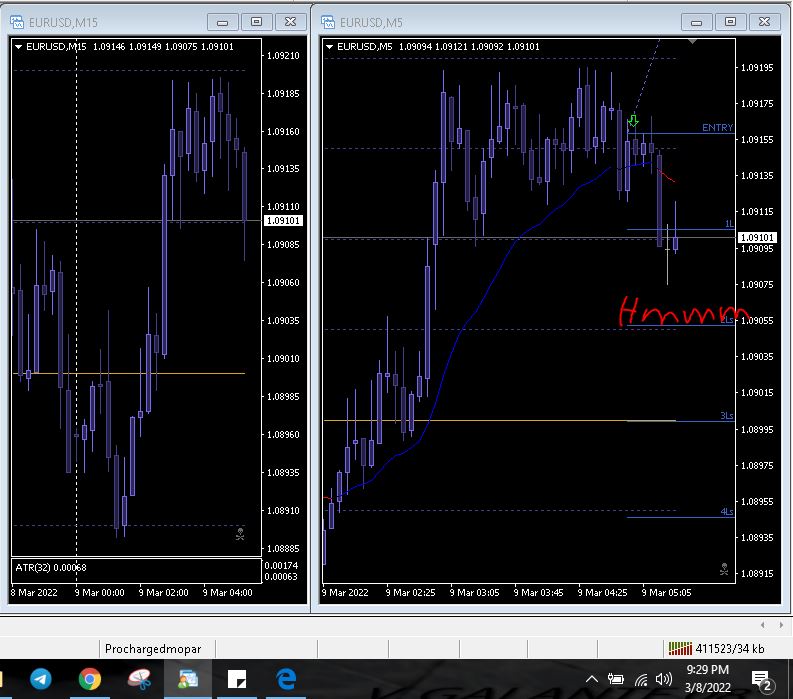Select the ENTRY line label on M5
The height and width of the screenshot is (699, 793).
point(717,127)
